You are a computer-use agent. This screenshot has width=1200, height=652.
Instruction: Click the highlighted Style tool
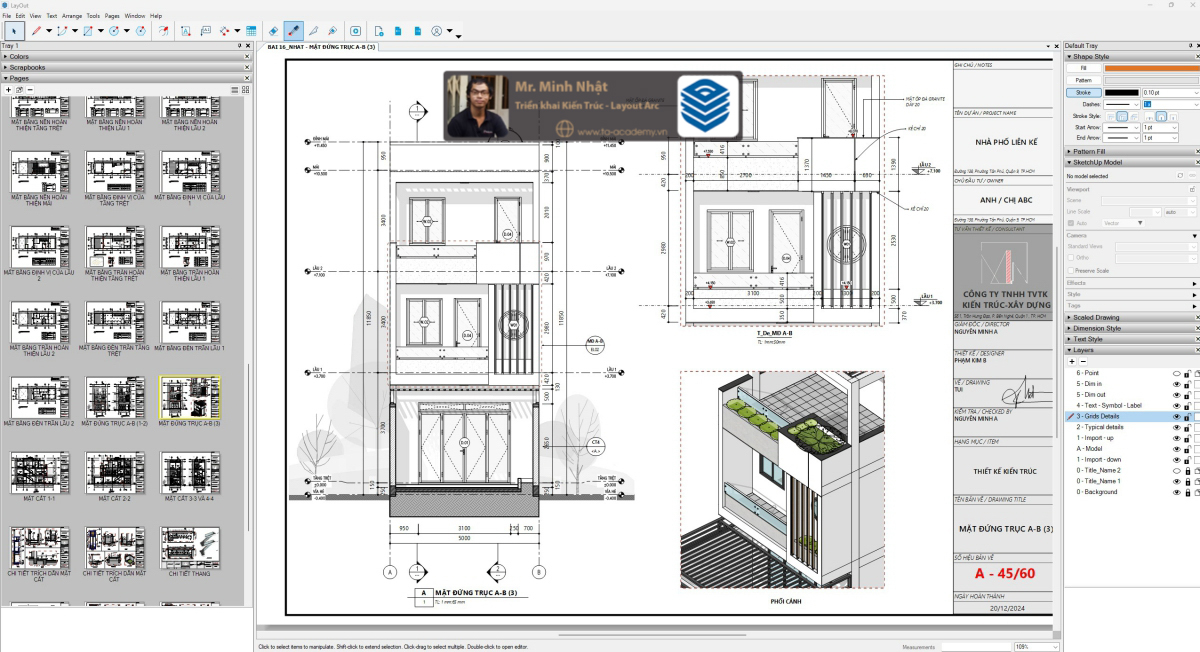click(294, 31)
